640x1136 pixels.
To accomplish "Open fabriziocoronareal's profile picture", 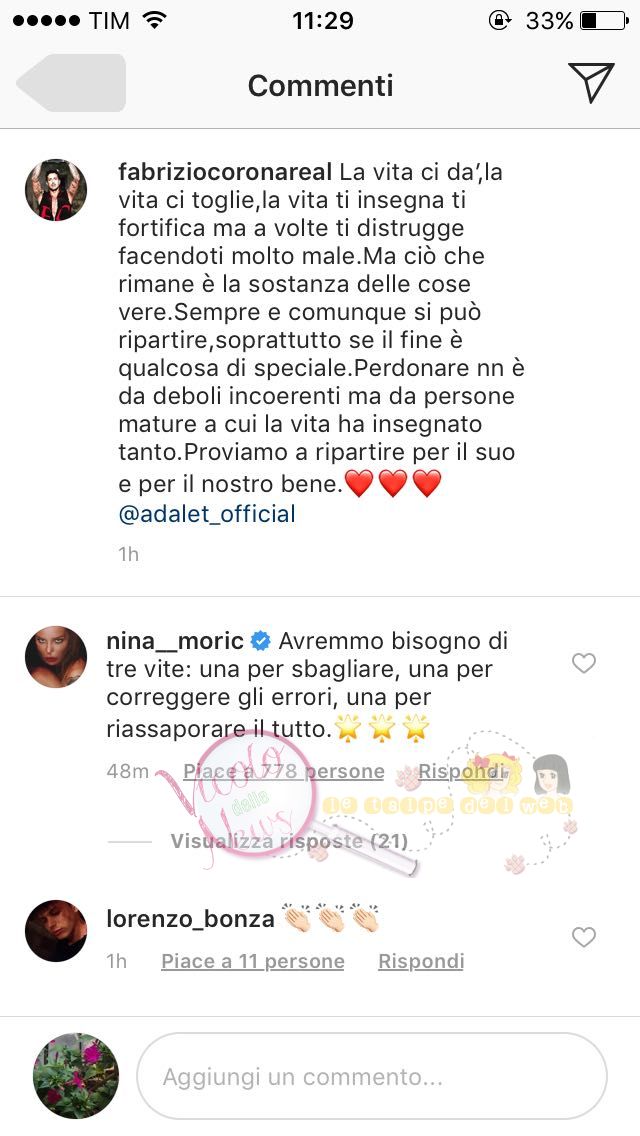I will point(56,190).
